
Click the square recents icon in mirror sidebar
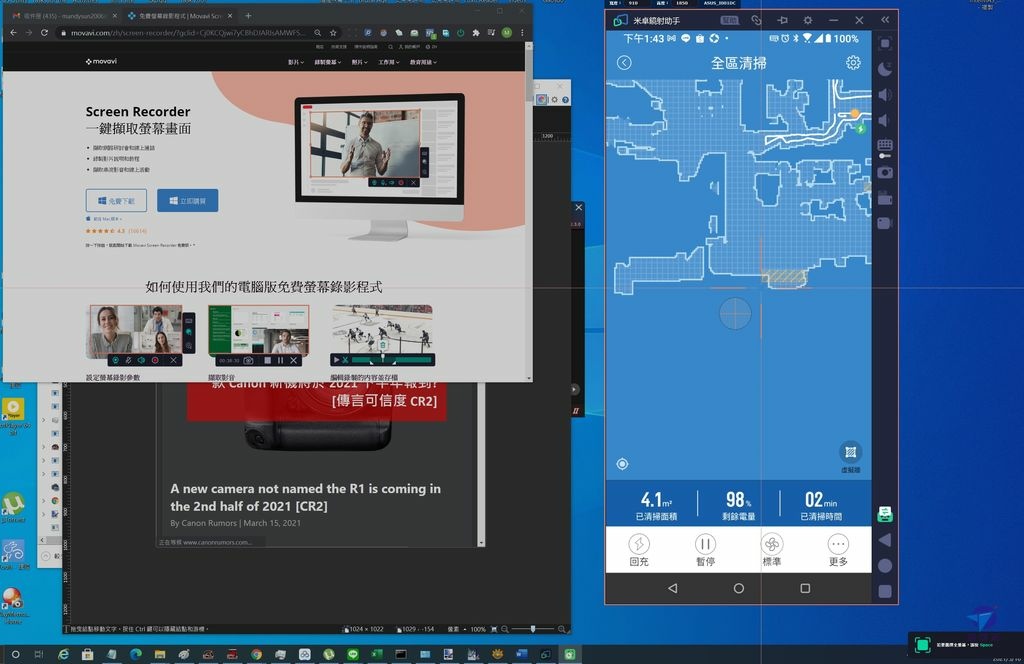click(x=885, y=592)
